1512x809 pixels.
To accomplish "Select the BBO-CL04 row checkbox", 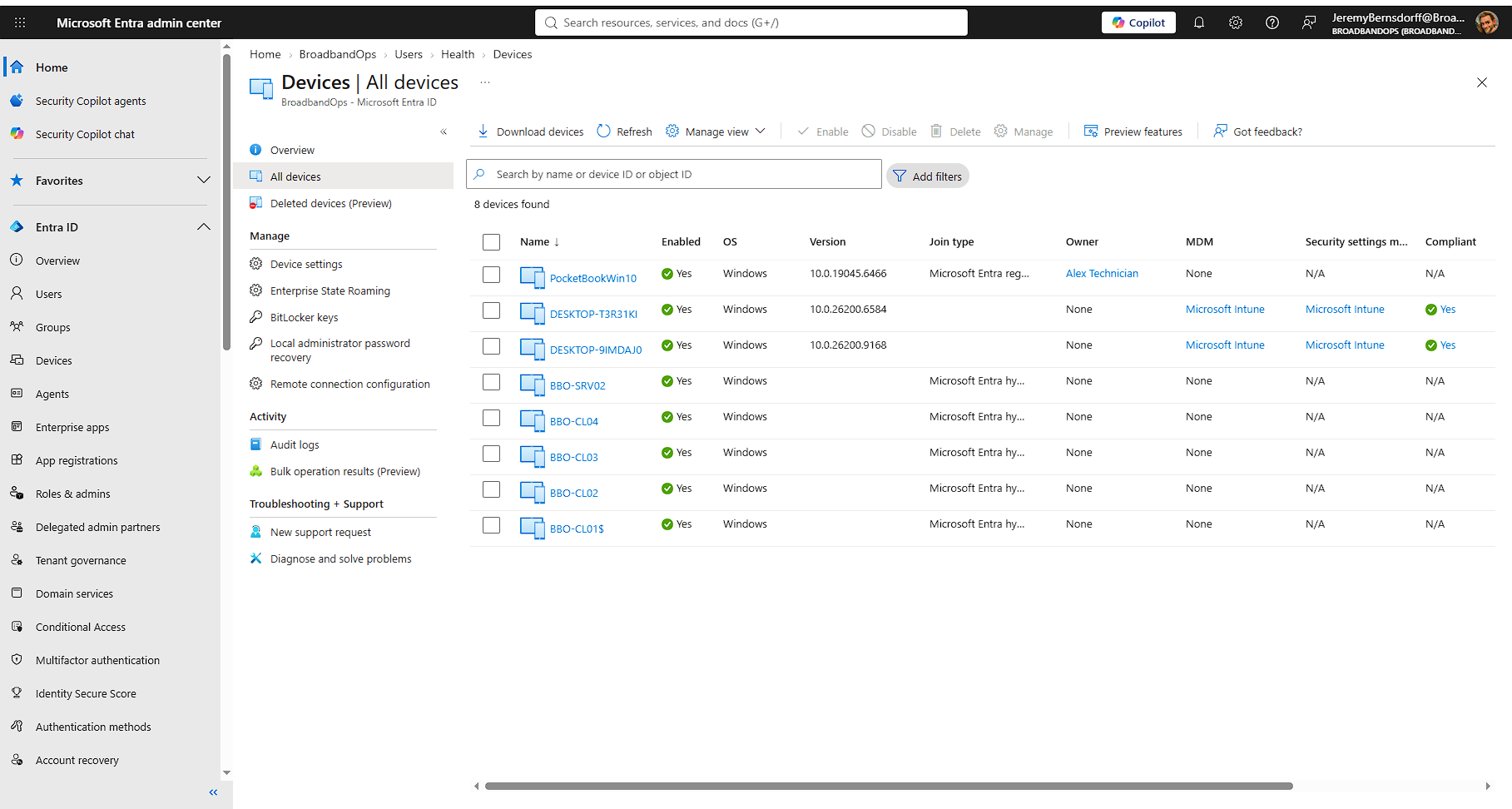I will point(492,417).
